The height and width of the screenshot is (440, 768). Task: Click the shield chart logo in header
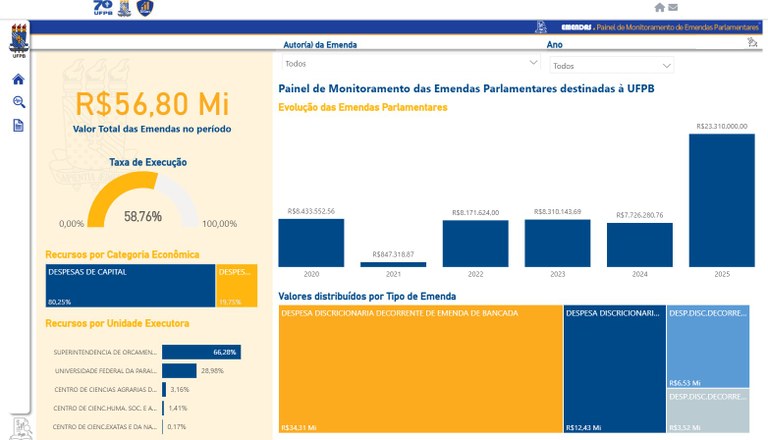click(x=145, y=9)
